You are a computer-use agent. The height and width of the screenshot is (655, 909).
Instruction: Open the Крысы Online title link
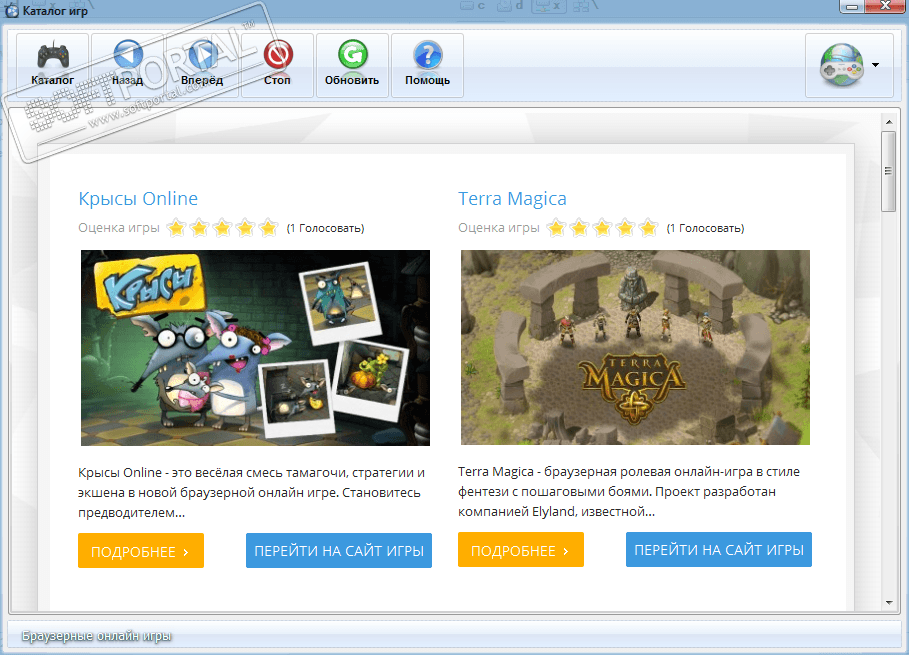tap(138, 198)
